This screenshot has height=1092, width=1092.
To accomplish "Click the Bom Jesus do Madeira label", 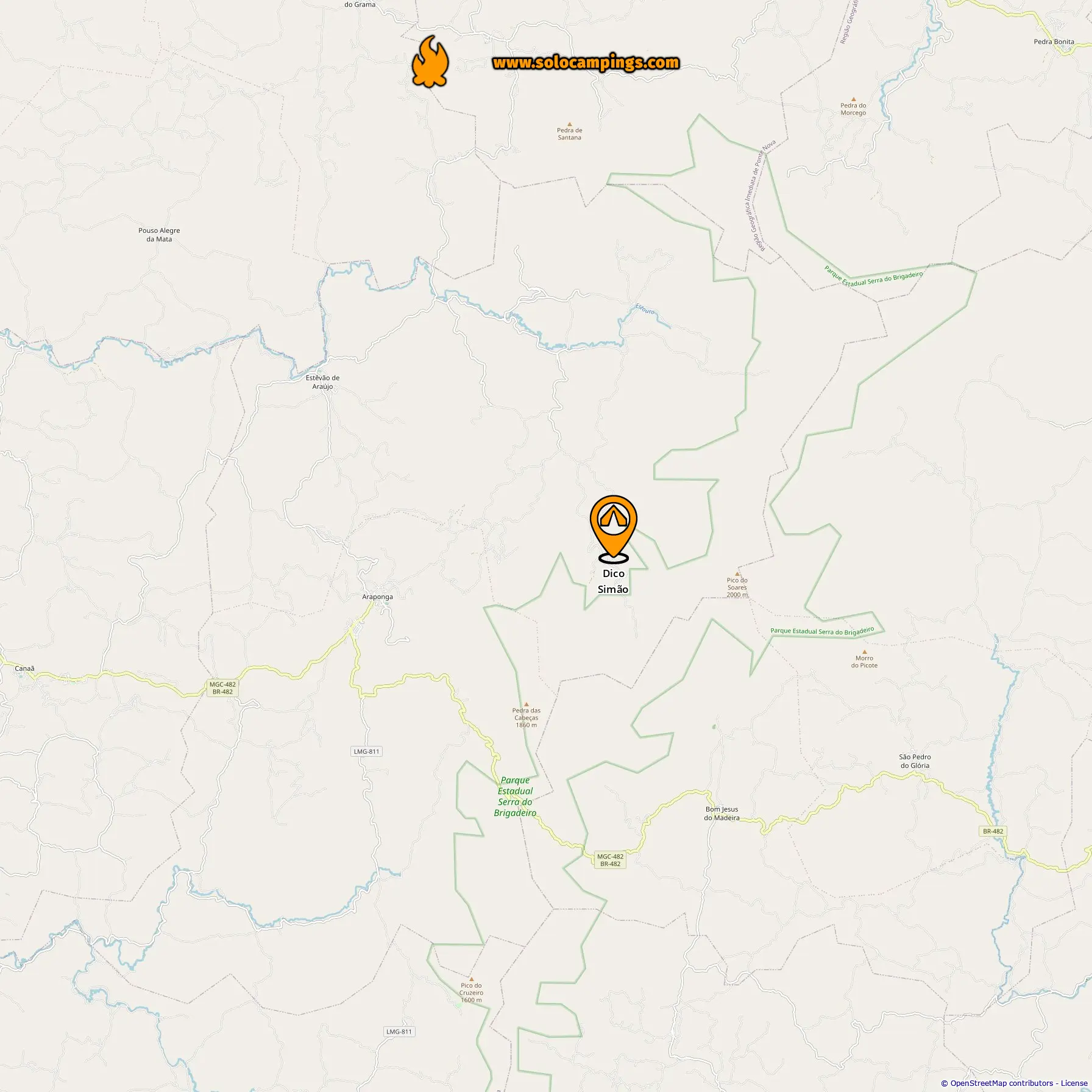I will [x=721, y=814].
